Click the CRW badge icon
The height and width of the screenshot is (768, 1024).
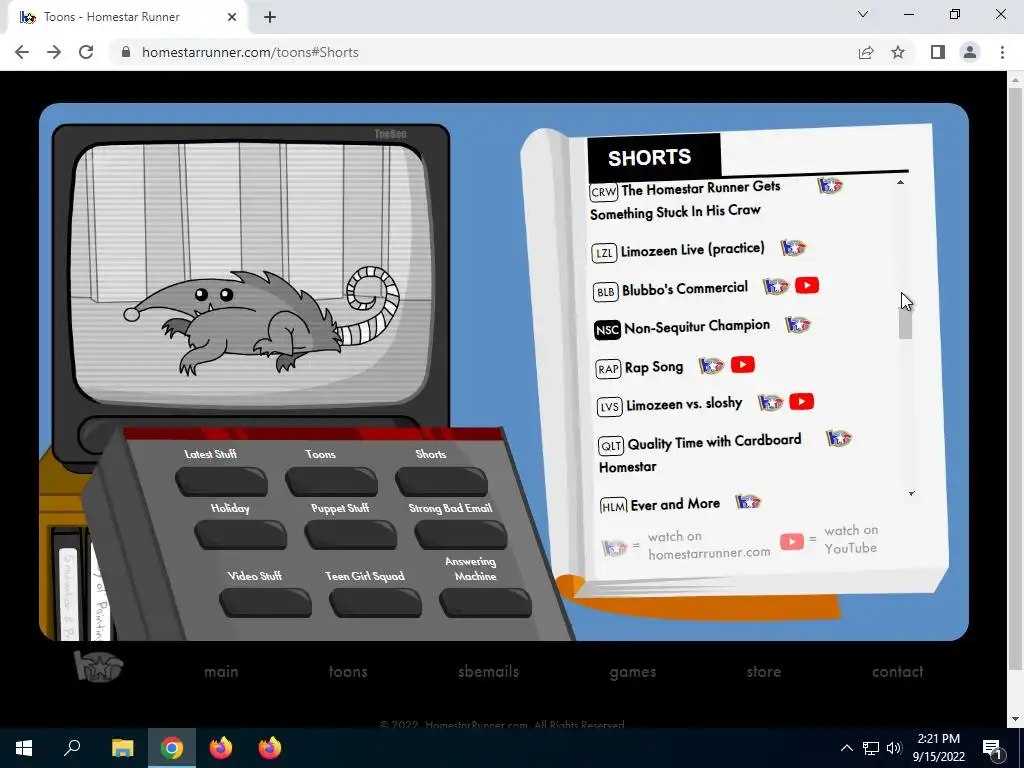(x=603, y=192)
